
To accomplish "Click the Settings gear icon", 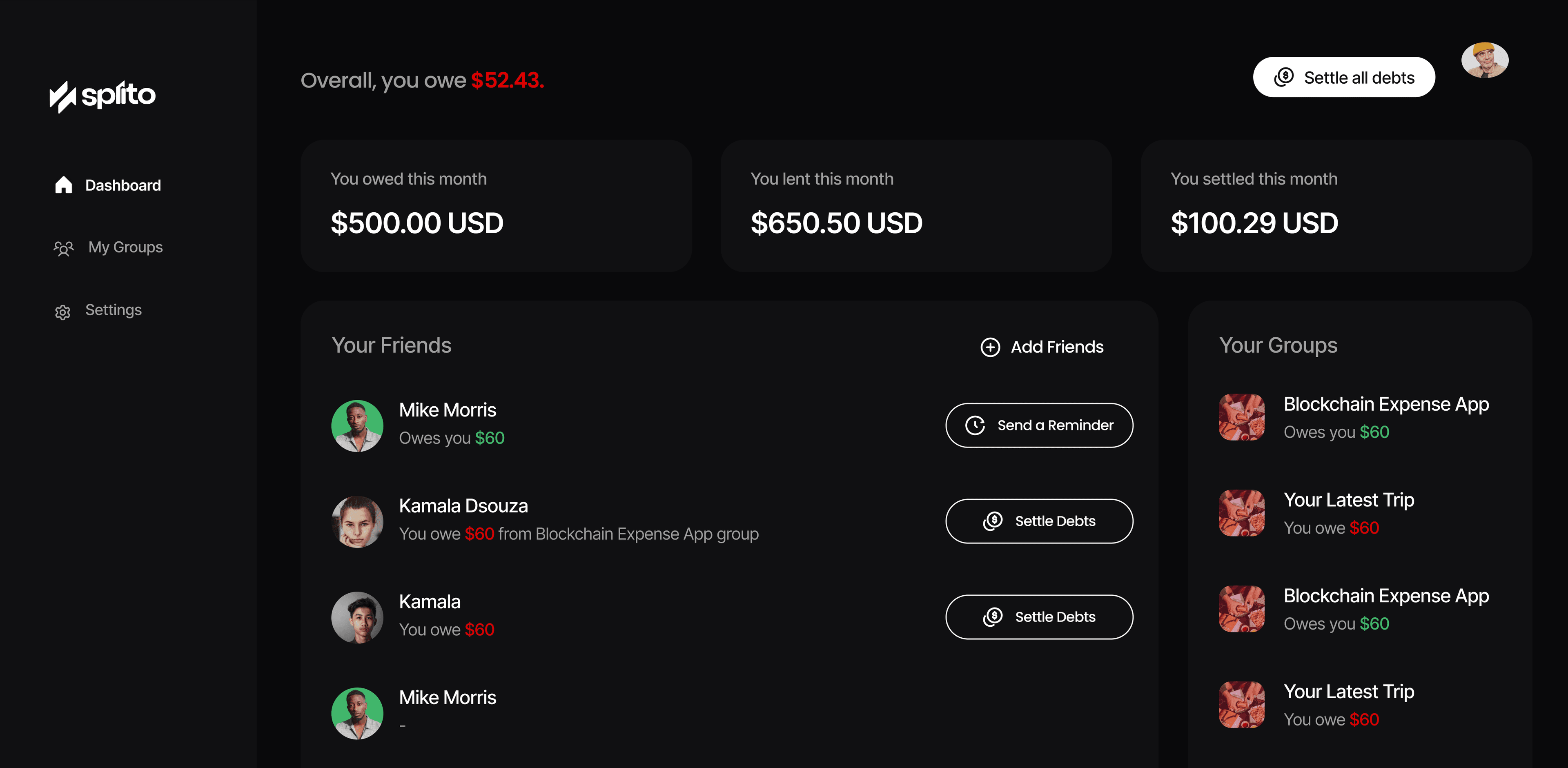I will (63, 311).
